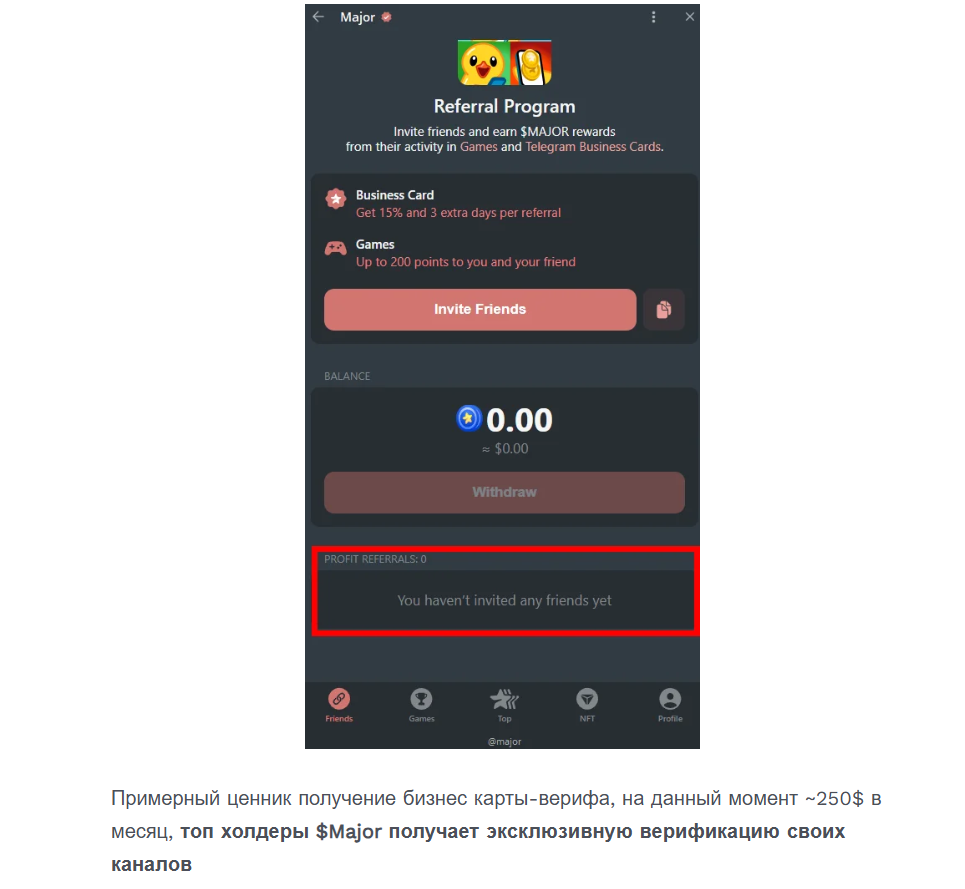The image size is (965, 889).
Task: Close the Major mini app
Action: coord(690,17)
